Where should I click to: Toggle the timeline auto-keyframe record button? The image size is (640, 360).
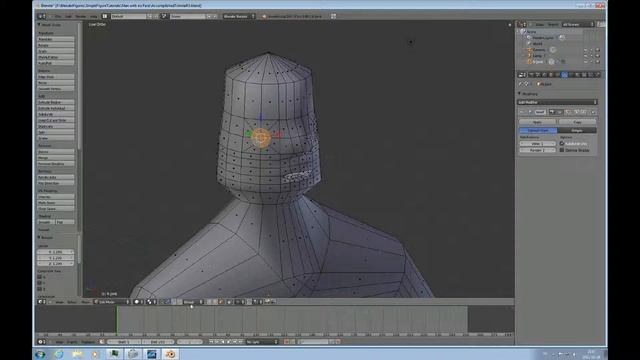click(287, 342)
